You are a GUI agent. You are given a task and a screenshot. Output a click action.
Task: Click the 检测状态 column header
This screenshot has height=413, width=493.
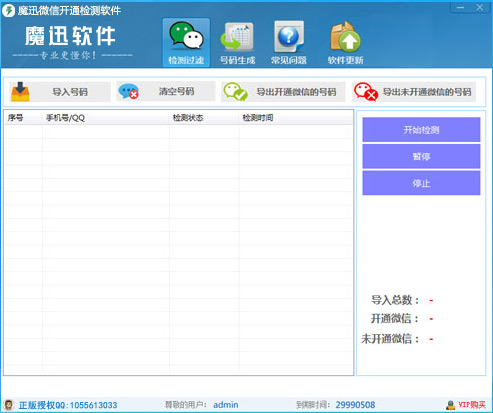click(x=204, y=118)
